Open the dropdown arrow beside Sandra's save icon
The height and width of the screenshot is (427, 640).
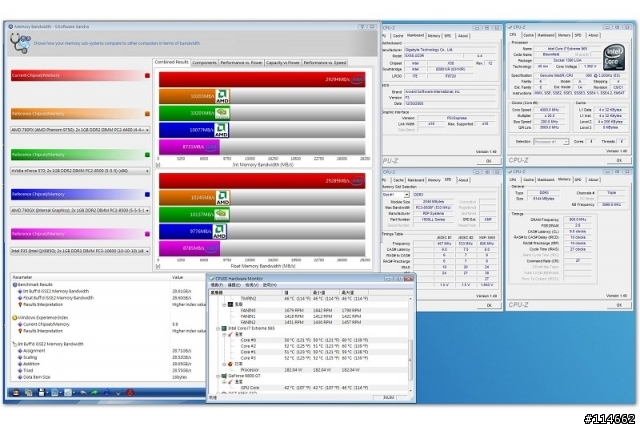pyautogui.click(x=47, y=393)
